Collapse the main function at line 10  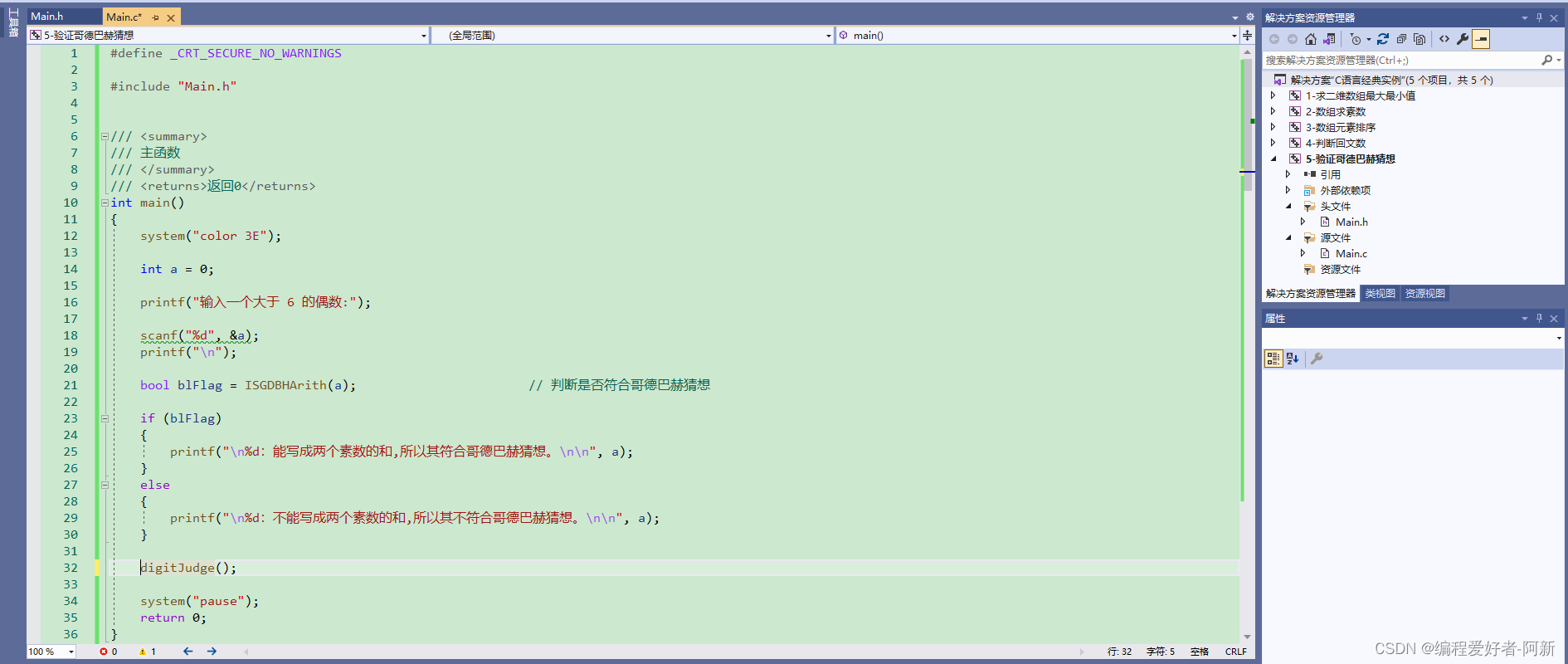click(x=105, y=203)
